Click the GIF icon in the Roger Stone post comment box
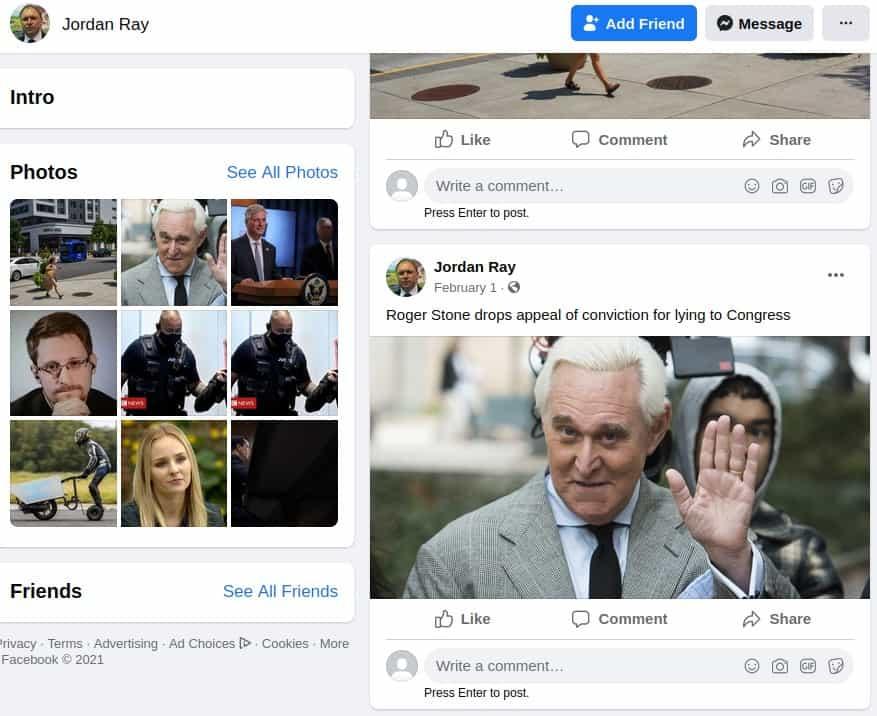This screenshot has height=716, width=877. click(x=808, y=666)
